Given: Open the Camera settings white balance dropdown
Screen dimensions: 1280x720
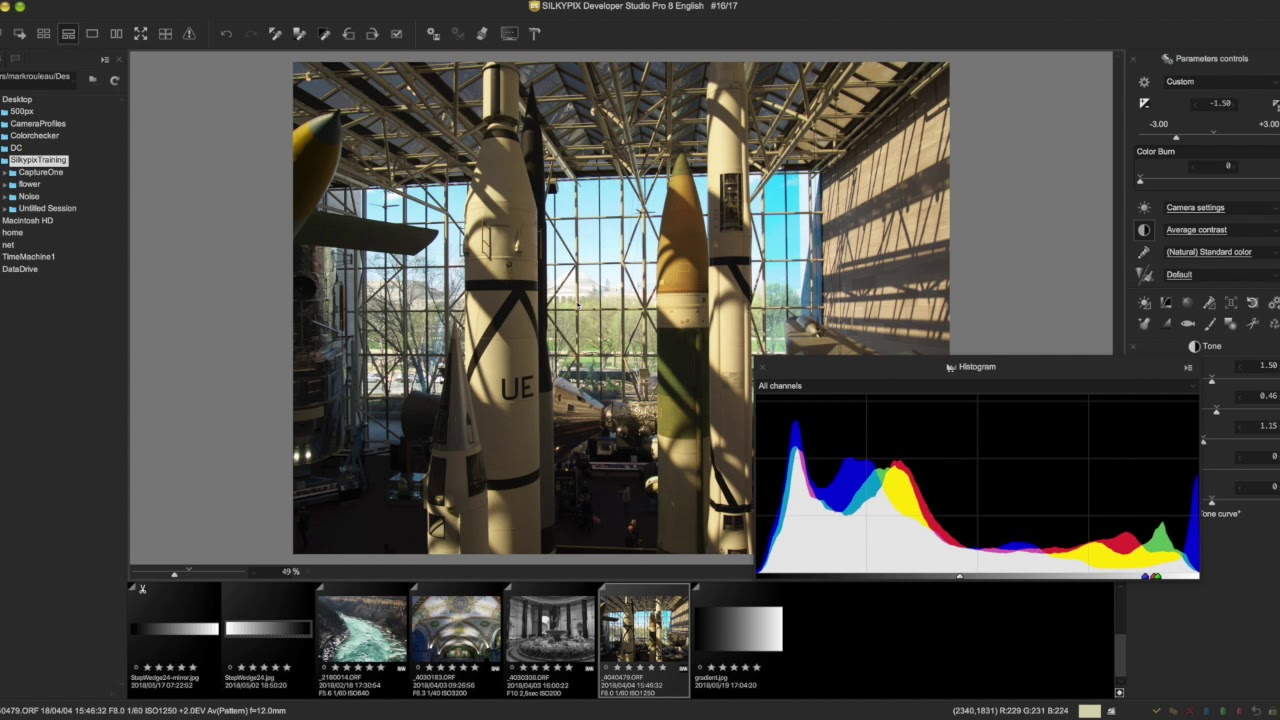Looking at the screenshot, I should (x=1220, y=208).
